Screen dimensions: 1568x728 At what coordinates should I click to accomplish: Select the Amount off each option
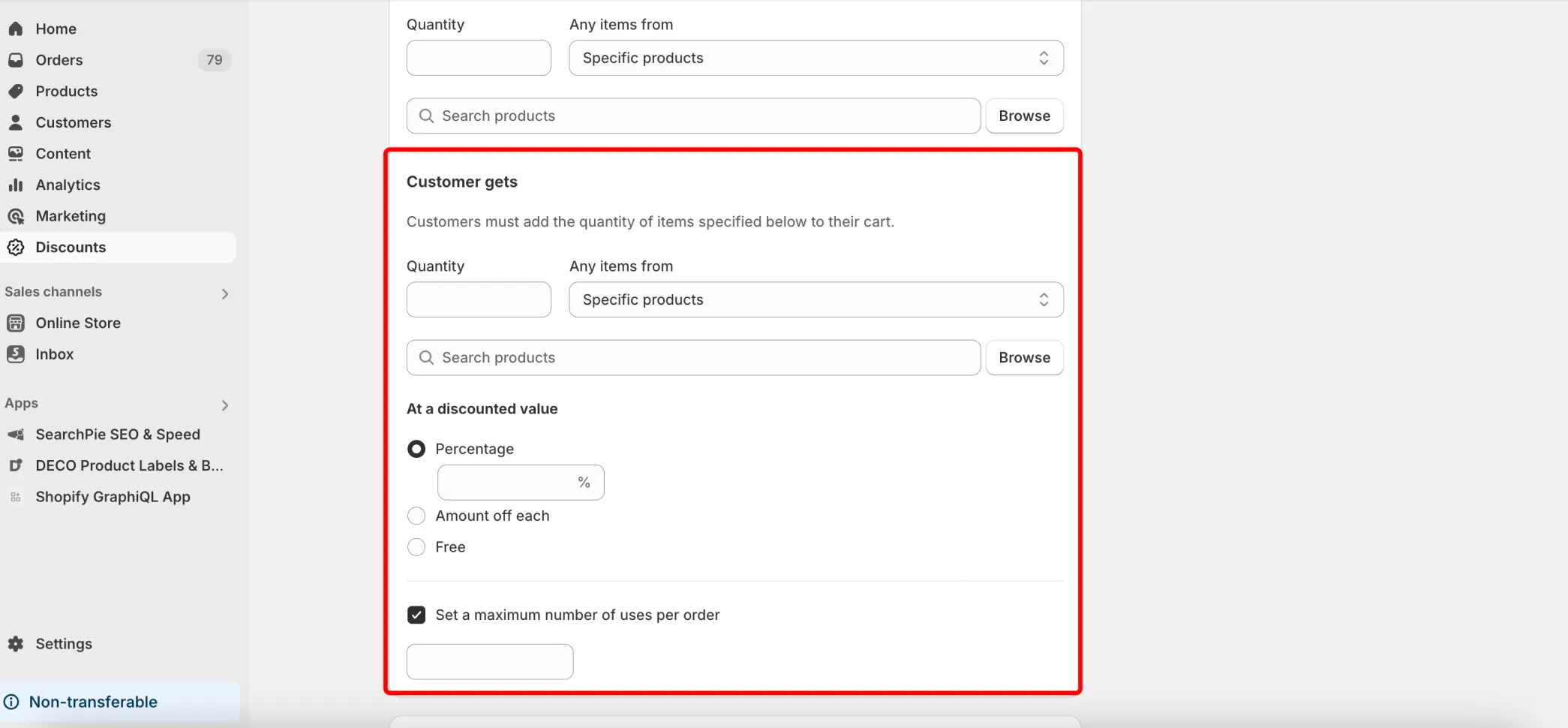coord(416,516)
